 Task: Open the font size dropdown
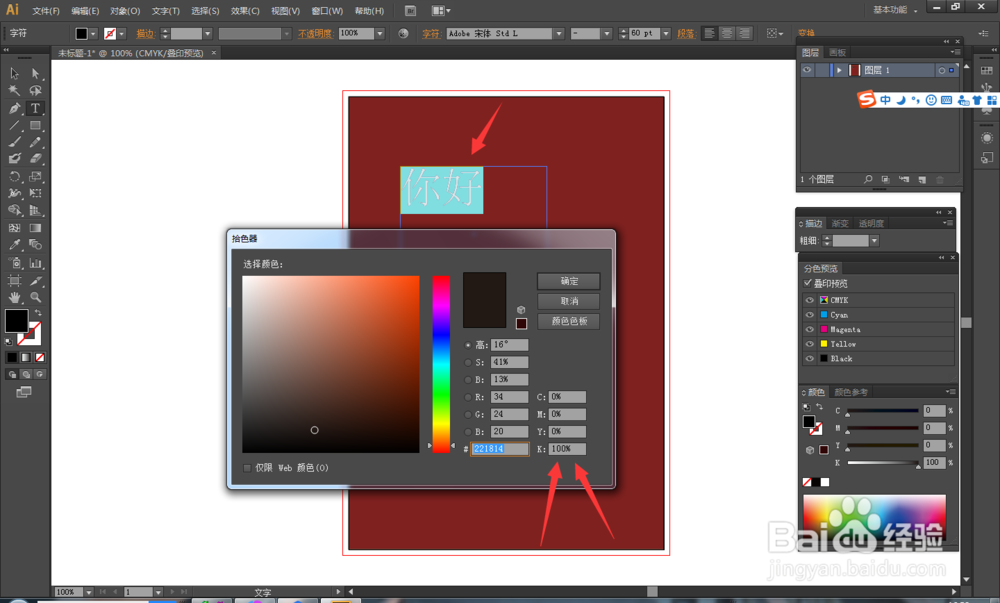[x=666, y=33]
